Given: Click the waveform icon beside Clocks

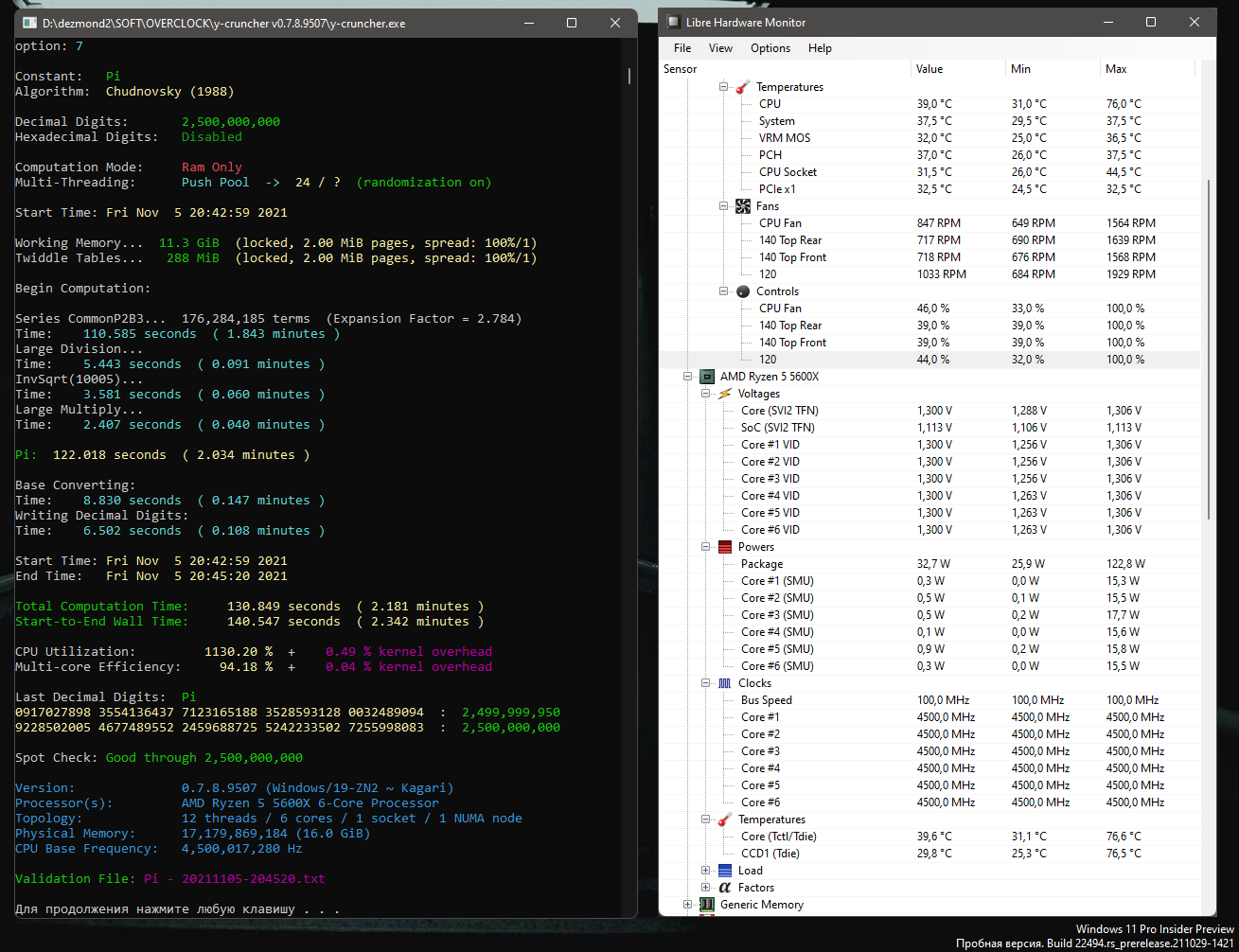Looking at the screenshot, I should (x=725, y=683).
